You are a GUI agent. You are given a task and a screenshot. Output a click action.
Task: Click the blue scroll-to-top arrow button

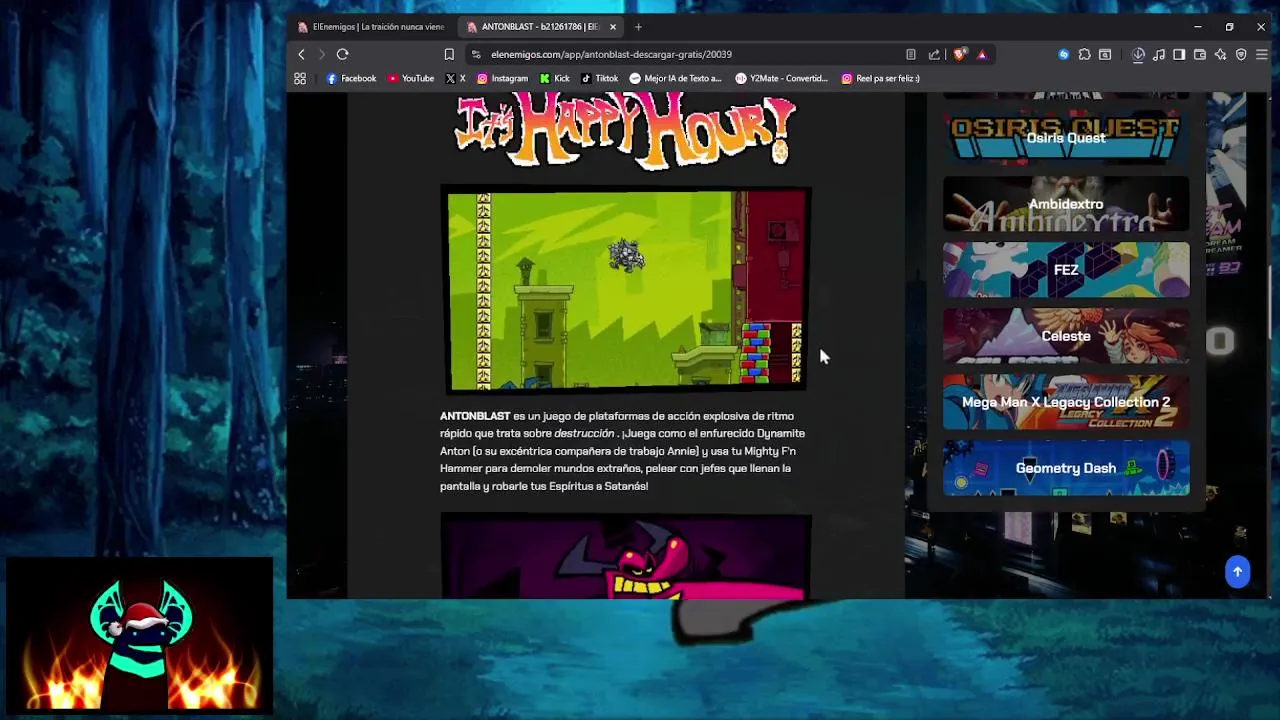[x=1237, y=572]
